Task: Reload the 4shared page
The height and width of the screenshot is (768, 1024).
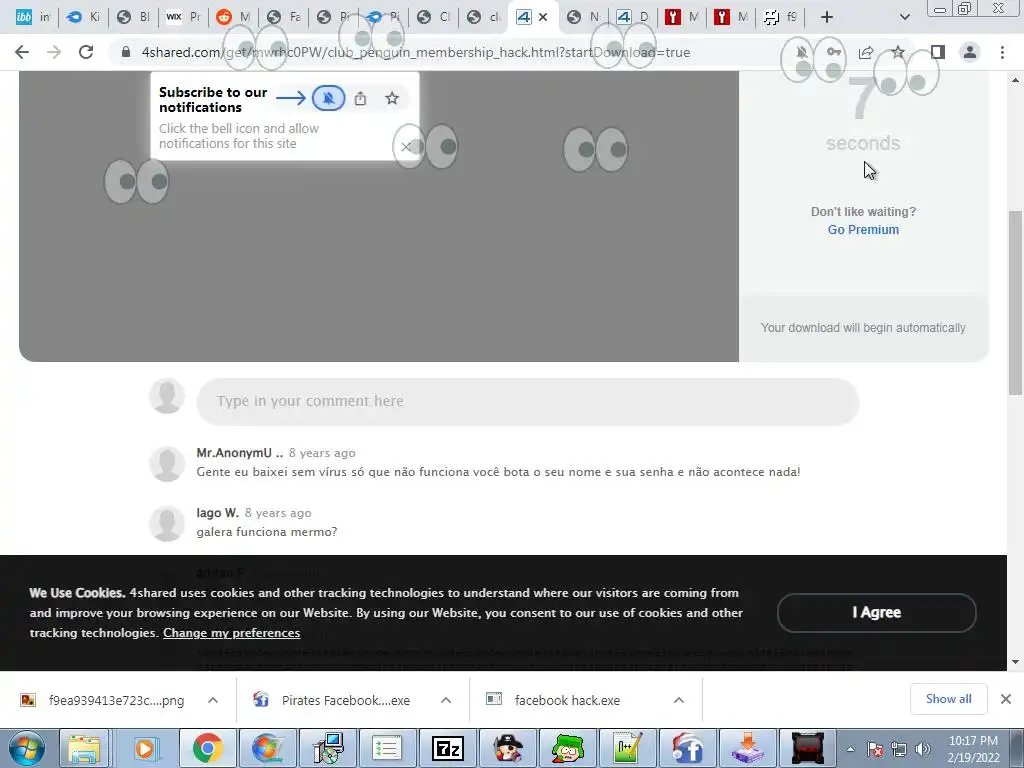Action: tap(86, 52)
